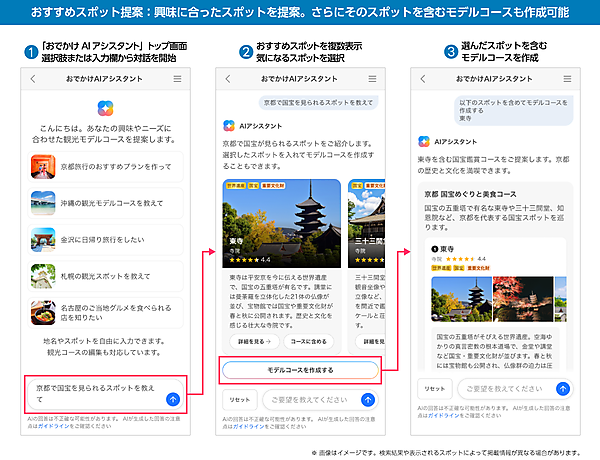Tap back arrow on first phone screen
Image resolution: width=600 pixels, height=460 pixels.
coord(37,77)
